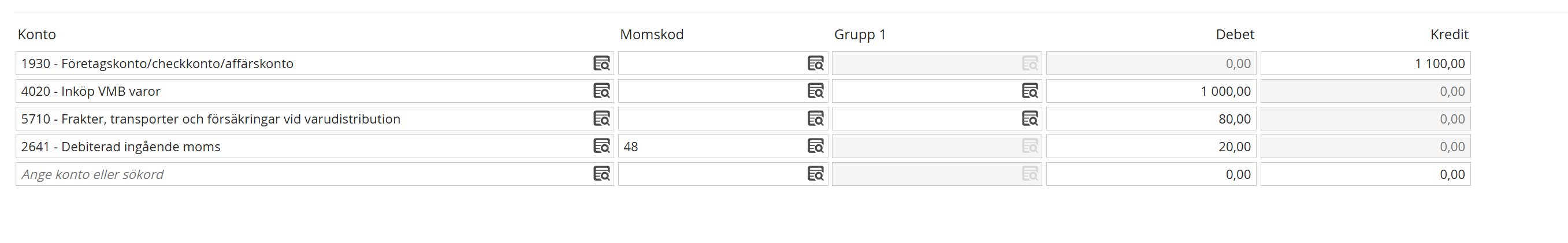The image size is (1568, 243).
Task: Click the Kredit field in the empty last row
Action: [1365, 174]
